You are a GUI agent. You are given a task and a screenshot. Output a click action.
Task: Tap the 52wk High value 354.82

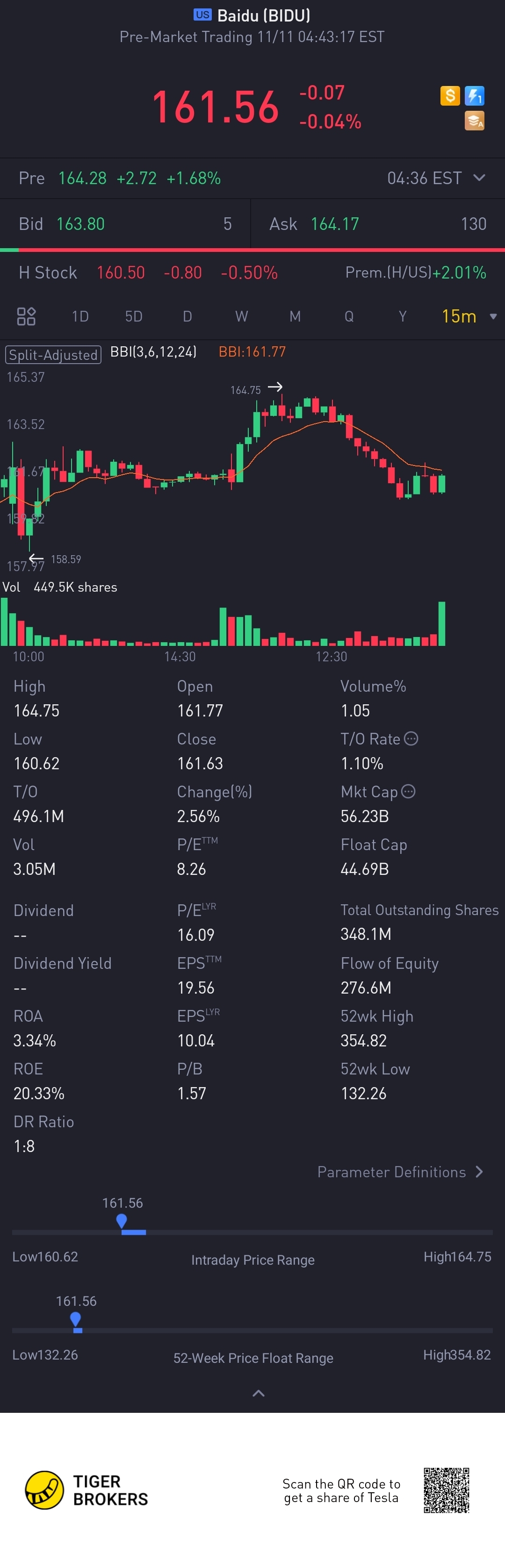(363, 1041)
